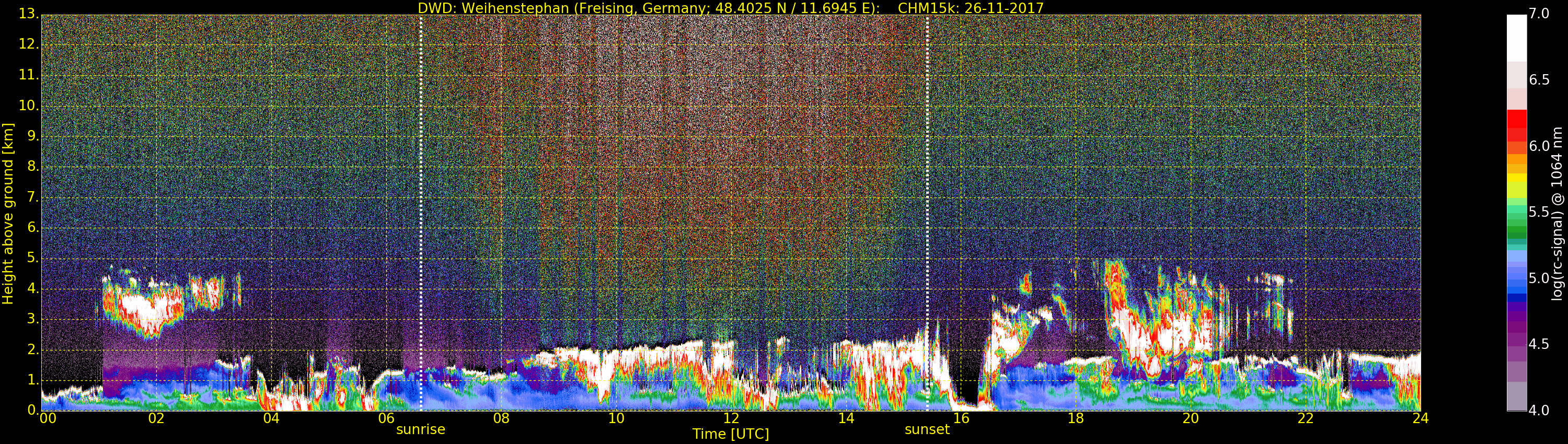Click the 'Time [UTC]' x-axis label
The width and height of the screenshot is (1568, 444).
pos(731,434)
